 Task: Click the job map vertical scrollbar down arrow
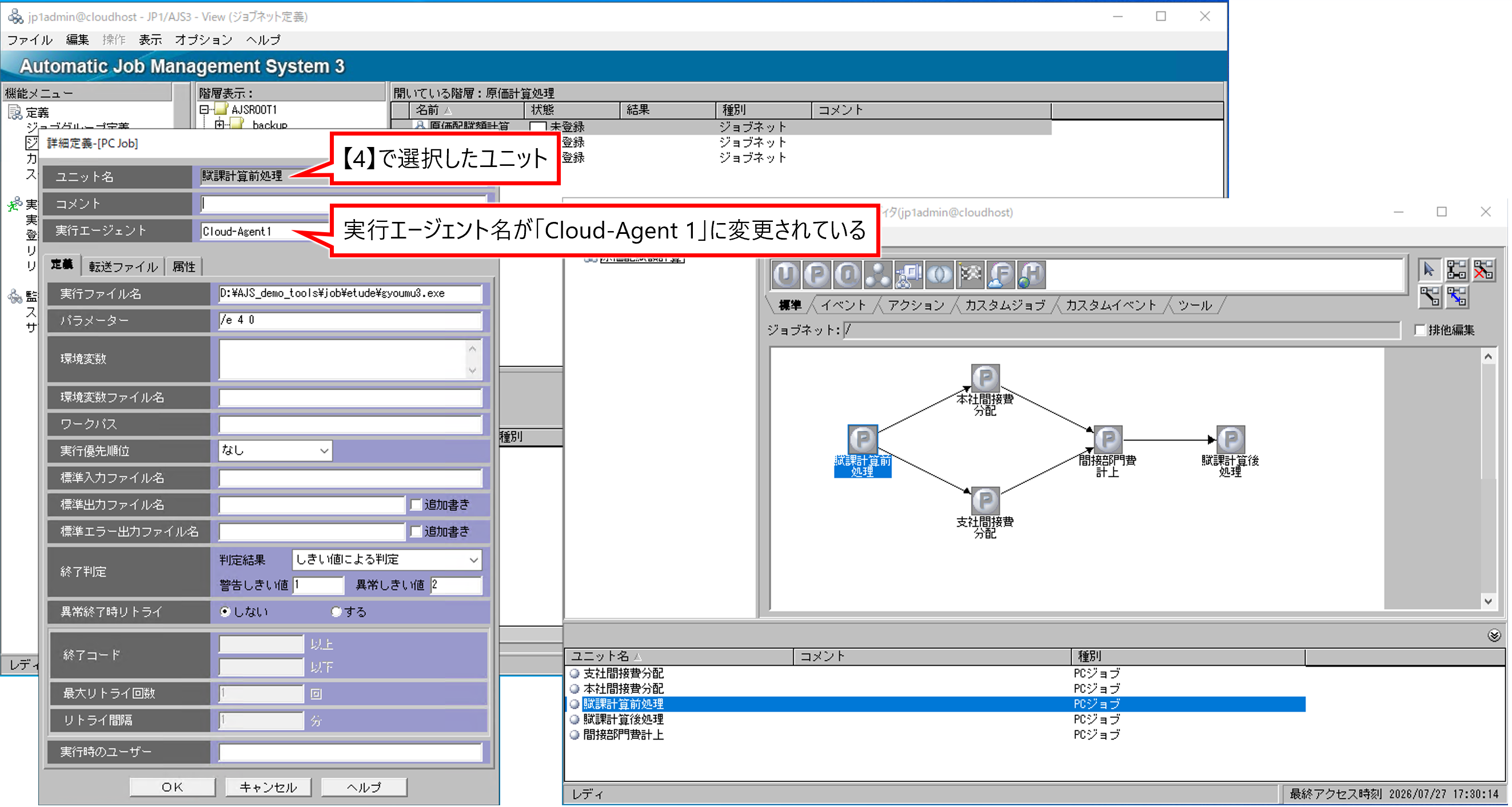(1488, 602)
